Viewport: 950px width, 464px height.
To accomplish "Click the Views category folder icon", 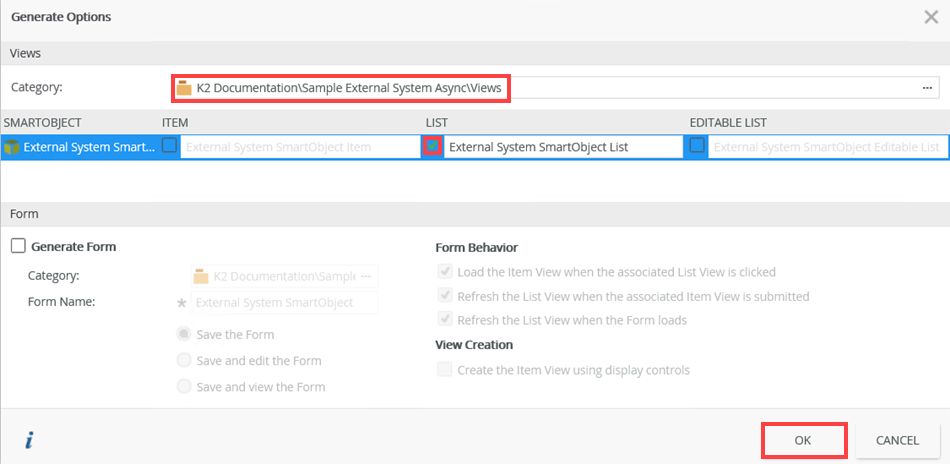I will (184, 88).
